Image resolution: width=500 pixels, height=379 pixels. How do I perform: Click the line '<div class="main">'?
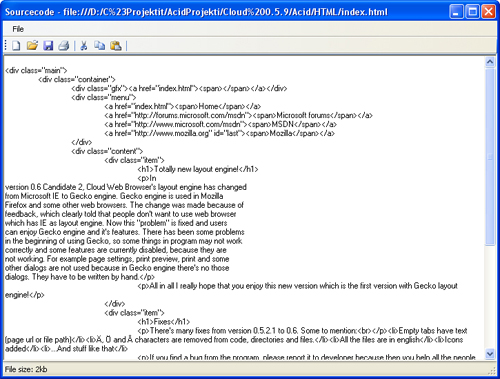tap(36, 70)
